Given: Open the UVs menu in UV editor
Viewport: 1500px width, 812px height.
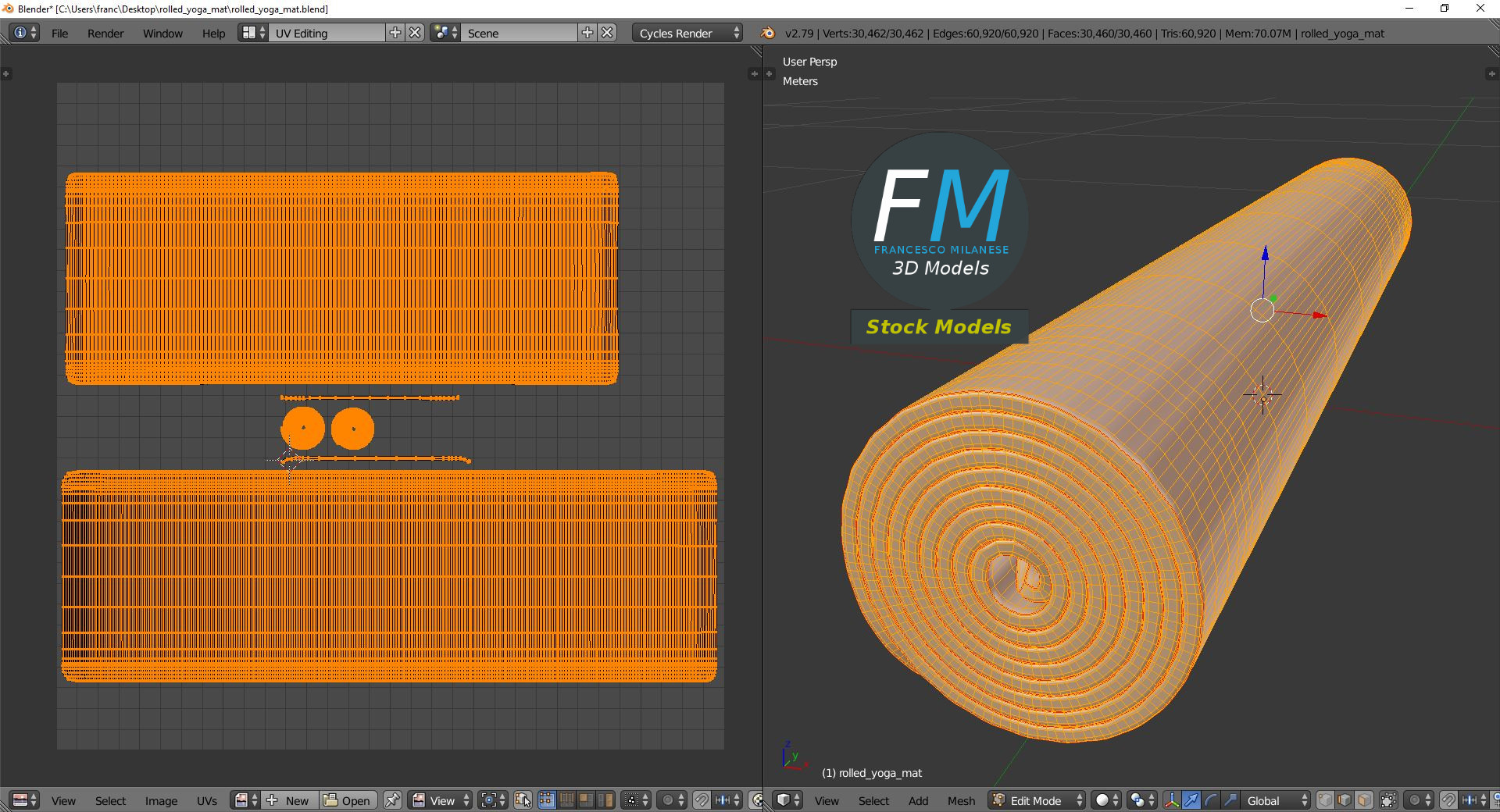Looking at the screenshot, I should [x=207, y=800].
